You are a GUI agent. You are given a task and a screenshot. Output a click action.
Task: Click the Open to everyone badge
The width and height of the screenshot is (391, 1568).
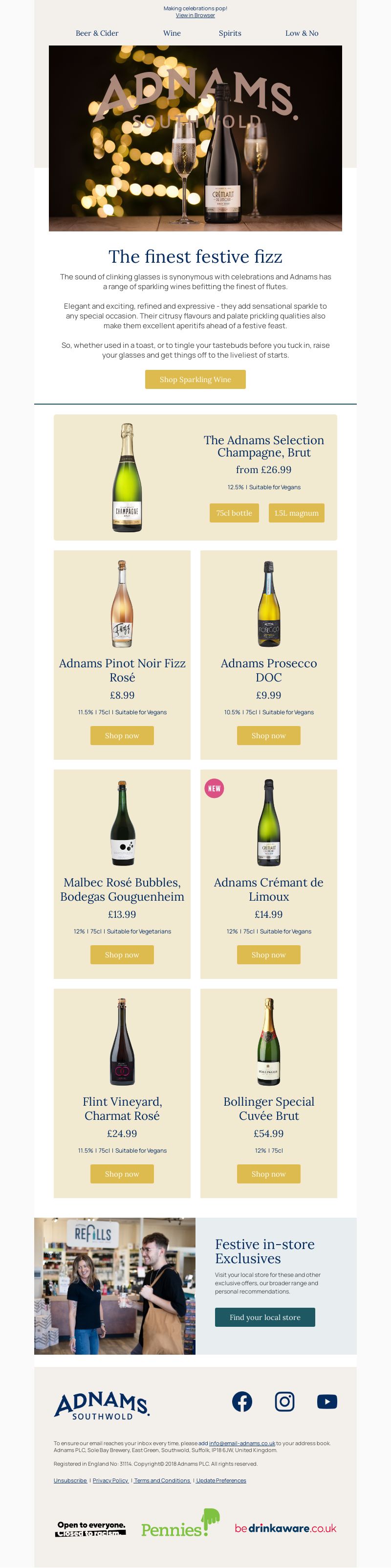(x=91, y=1529)
